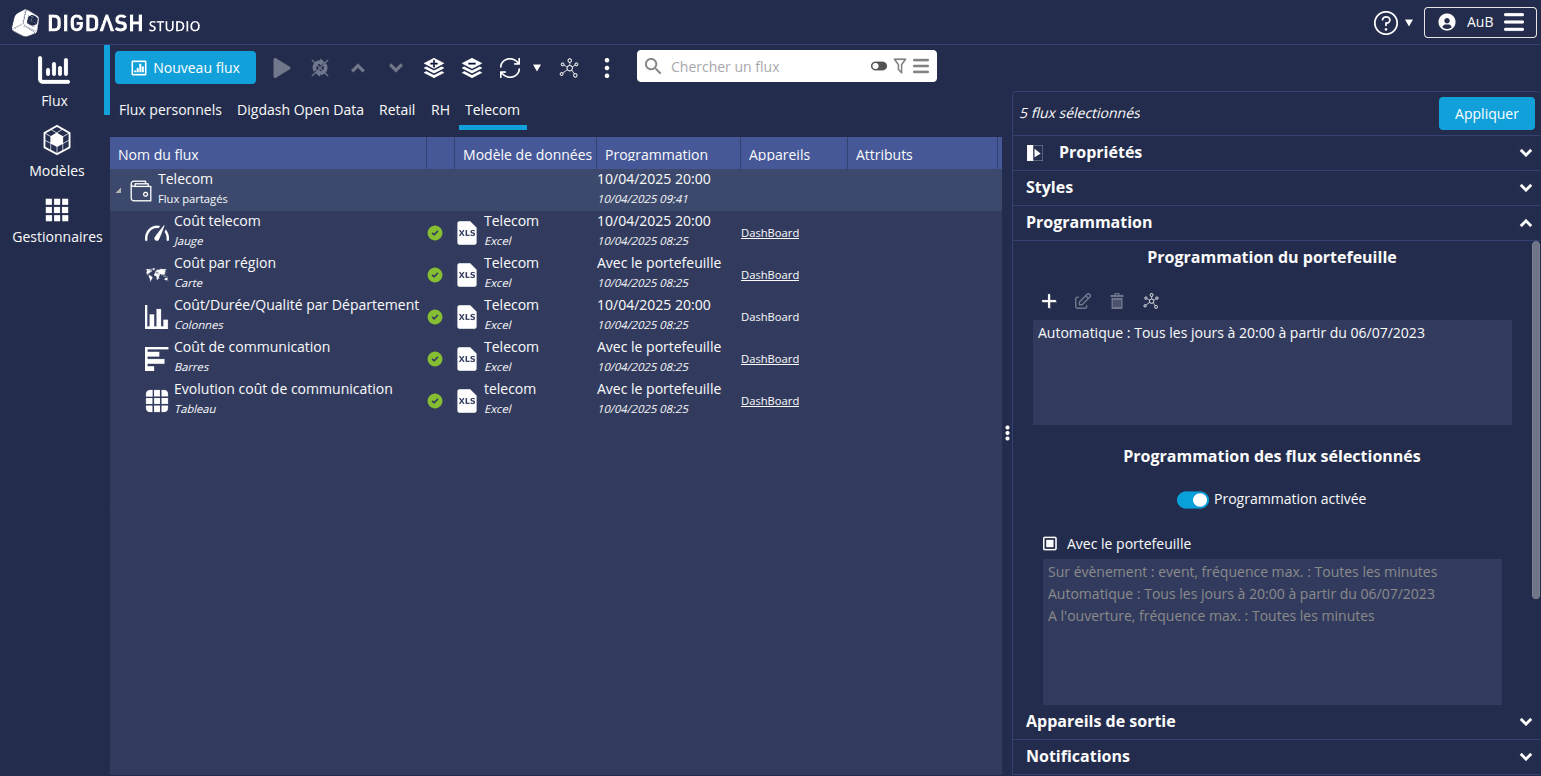This screenshot has width=1541, height=776.
Task: Click the play/run flow icon in toolbar
Action: pyautogui.click(x=282, y=68)
